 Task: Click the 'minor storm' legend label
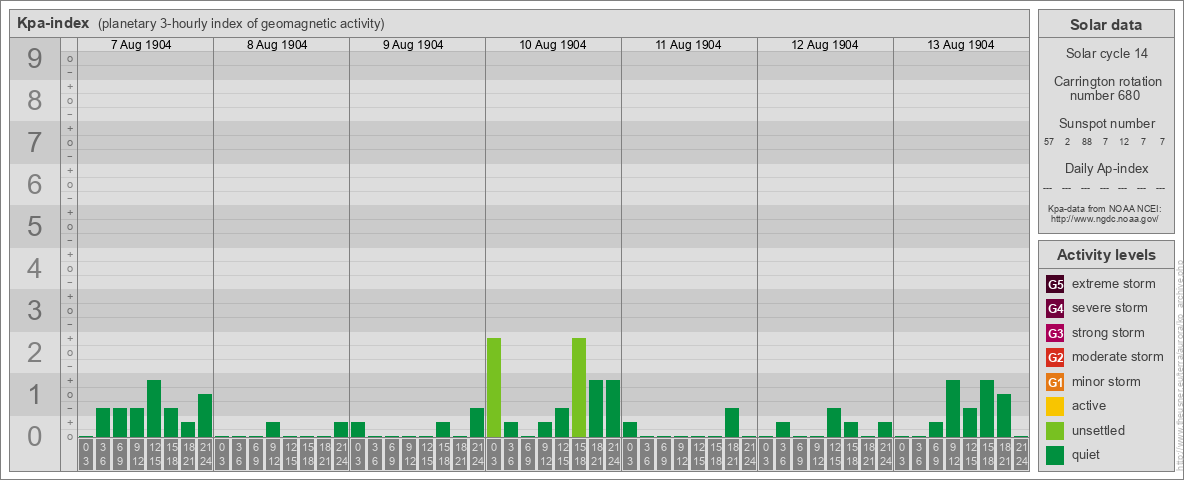coord(1106,381)
